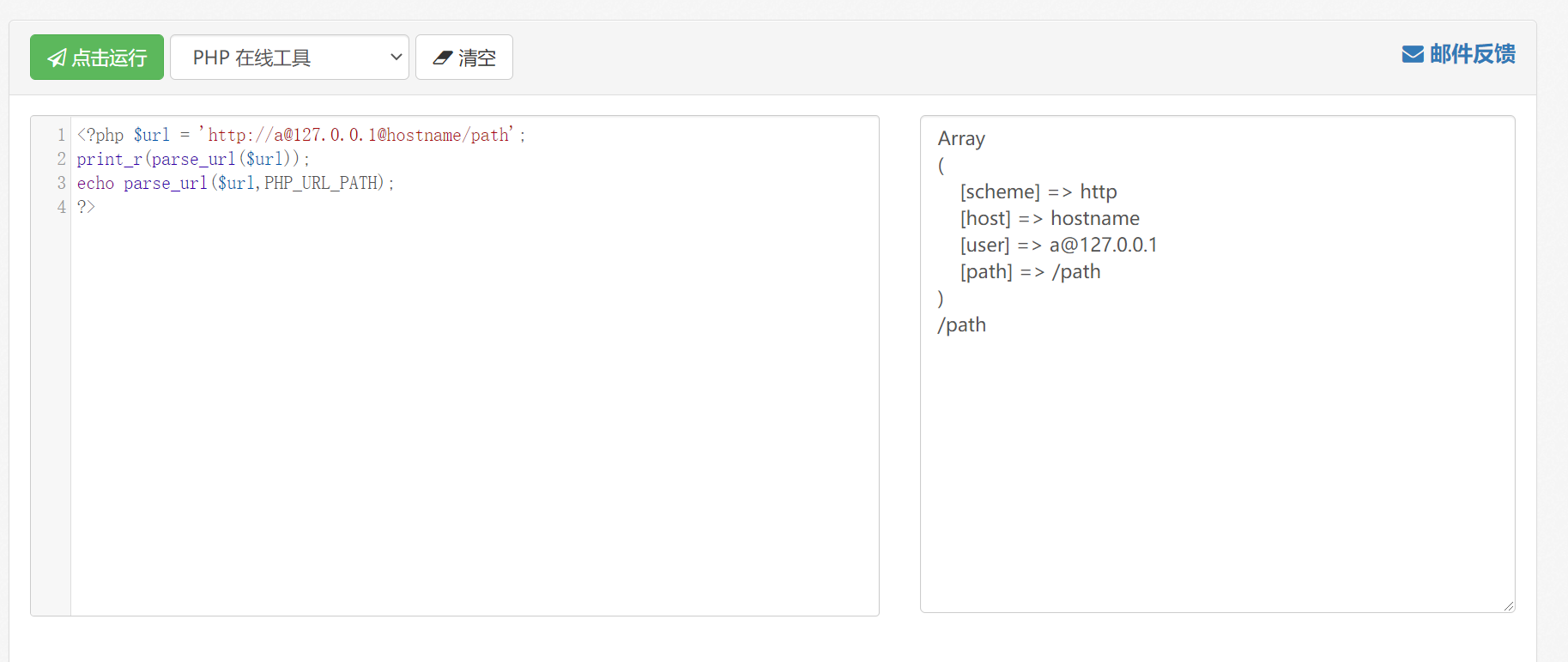The width and height of the screenshot is (1568, 662).
Task: Click the envelope icon beside 邮件反馈
Action: (1412, 54)
